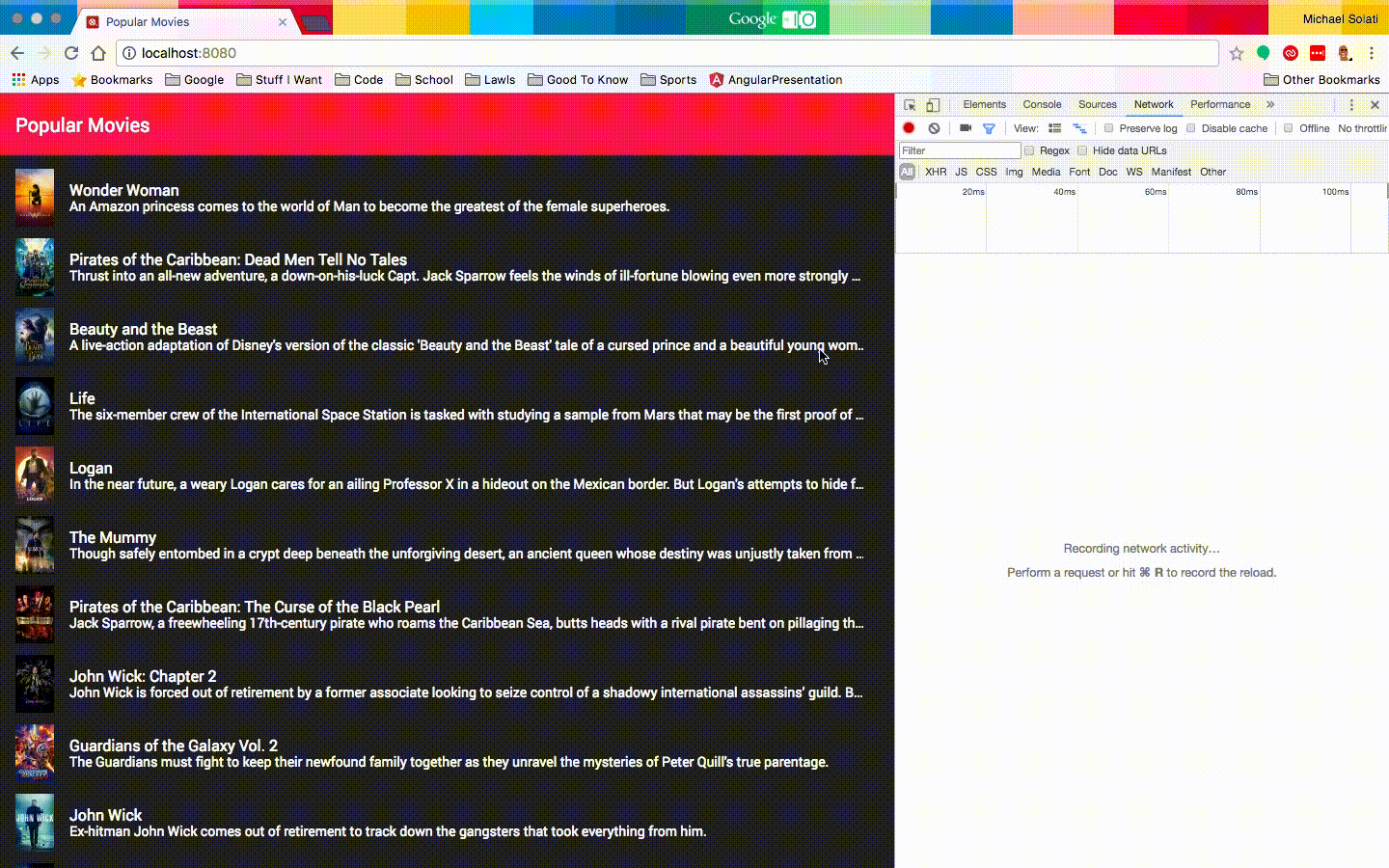
Task: Open the Chrome three-dot main menu
Action: tap(1372, 53)
